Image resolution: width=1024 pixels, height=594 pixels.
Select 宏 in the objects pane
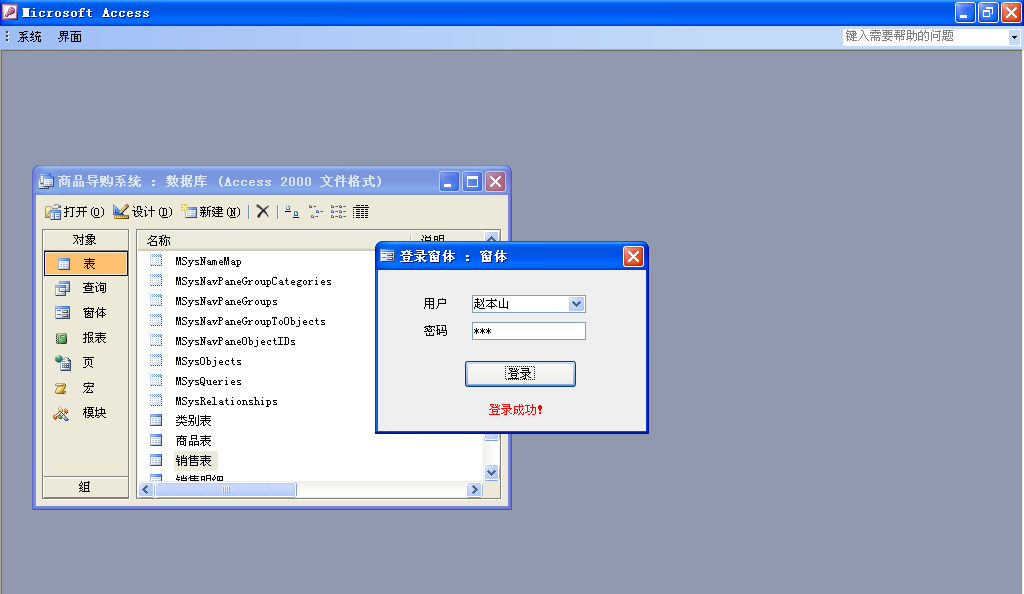86,388
